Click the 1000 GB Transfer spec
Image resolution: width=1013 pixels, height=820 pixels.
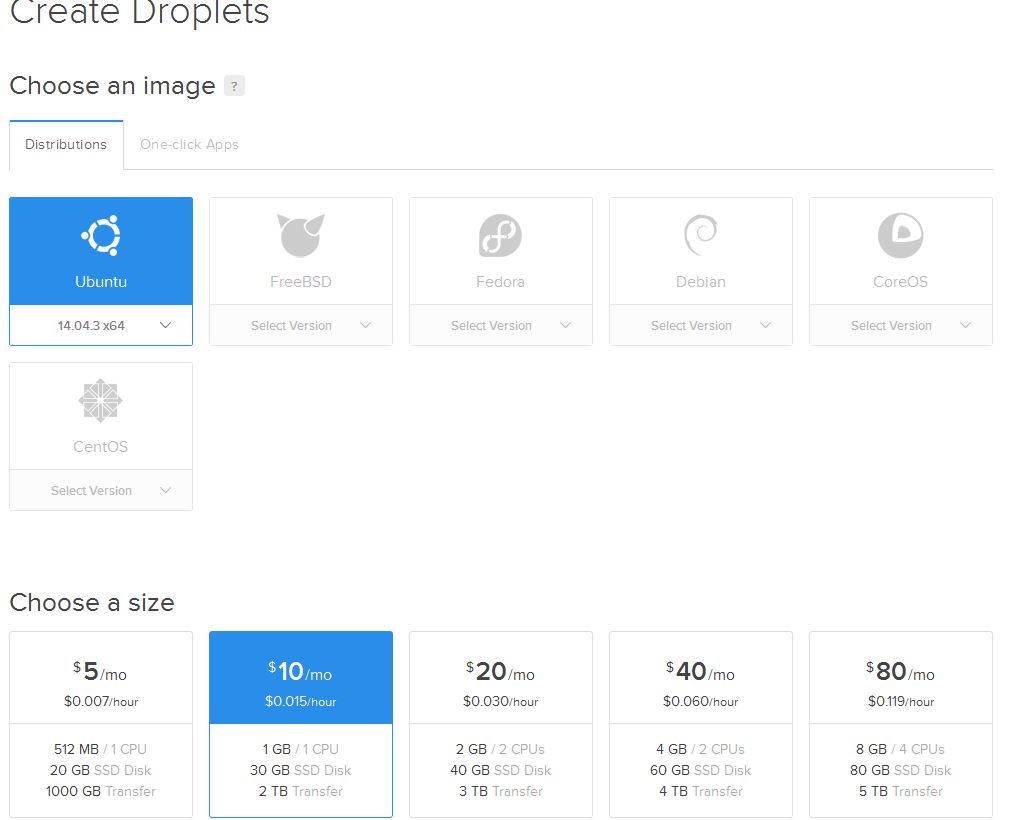click(101, 791)
